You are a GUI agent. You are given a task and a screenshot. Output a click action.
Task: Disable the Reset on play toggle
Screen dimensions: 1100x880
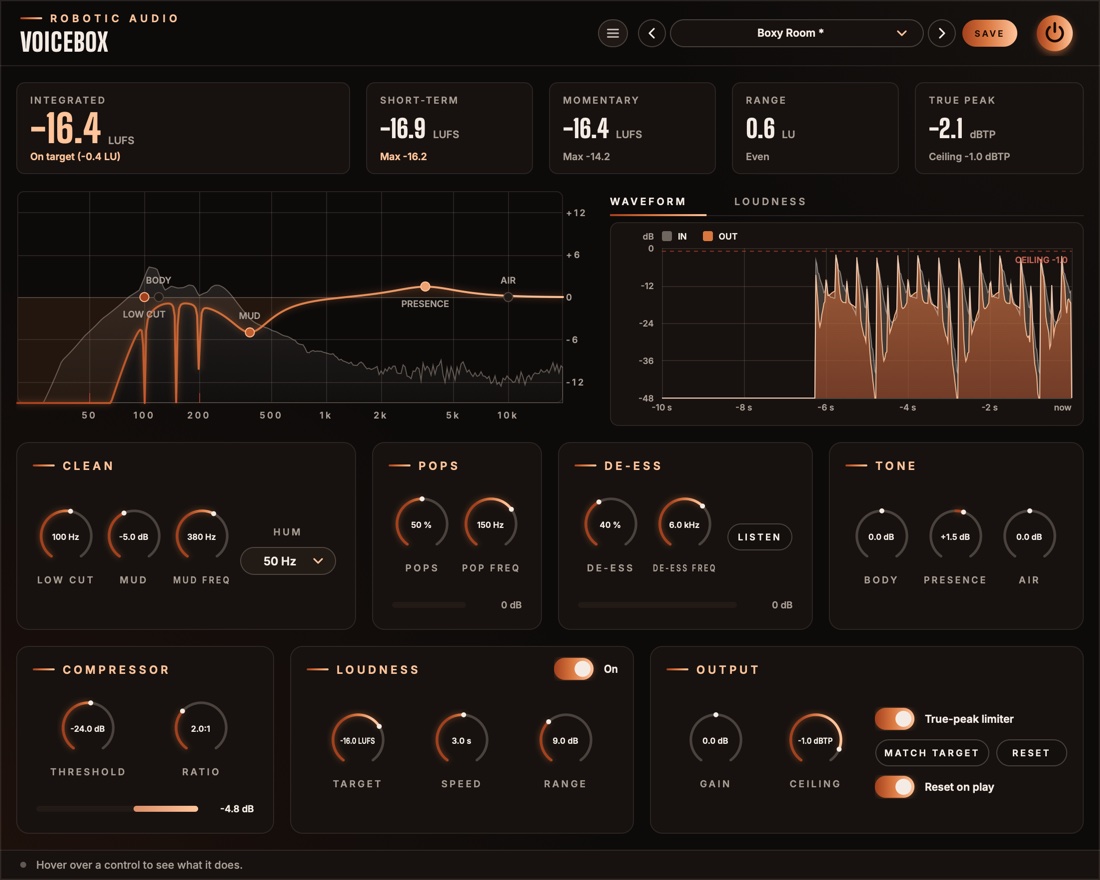[894, 787]
